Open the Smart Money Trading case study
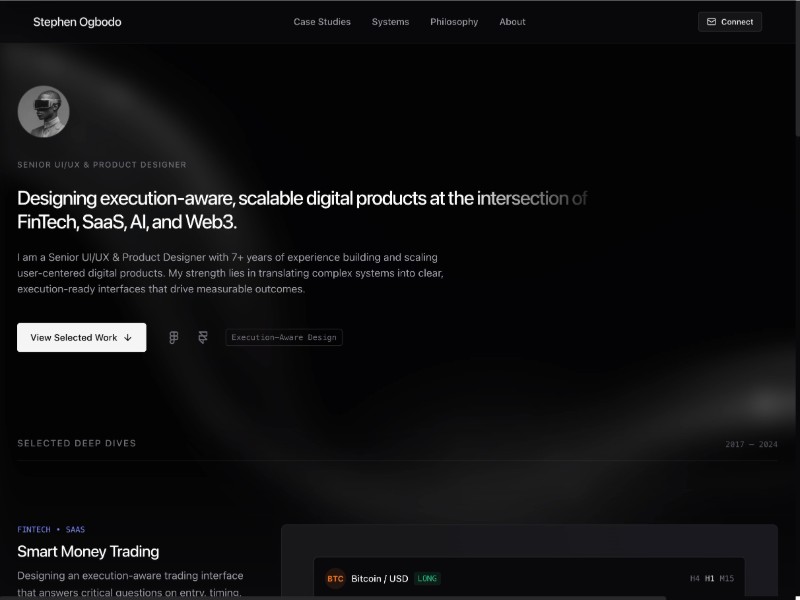 coord(87,551)
